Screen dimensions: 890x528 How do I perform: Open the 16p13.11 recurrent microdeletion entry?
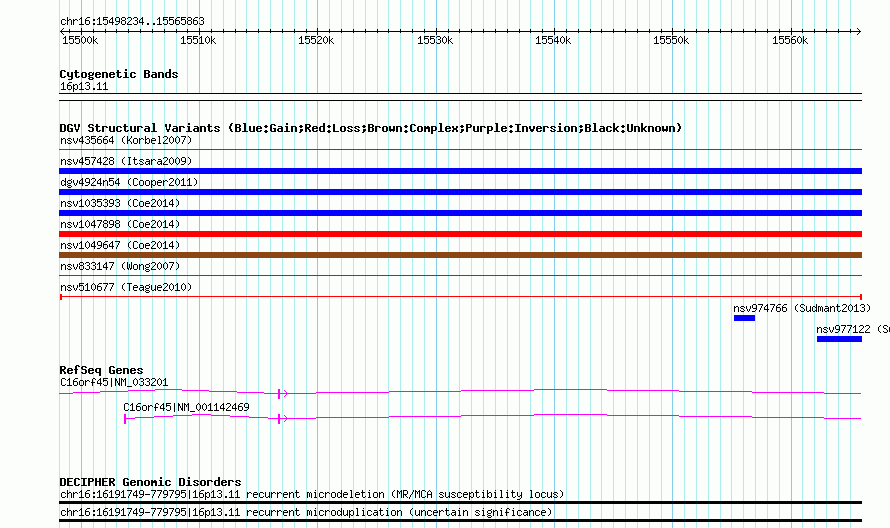pos(312,495)
